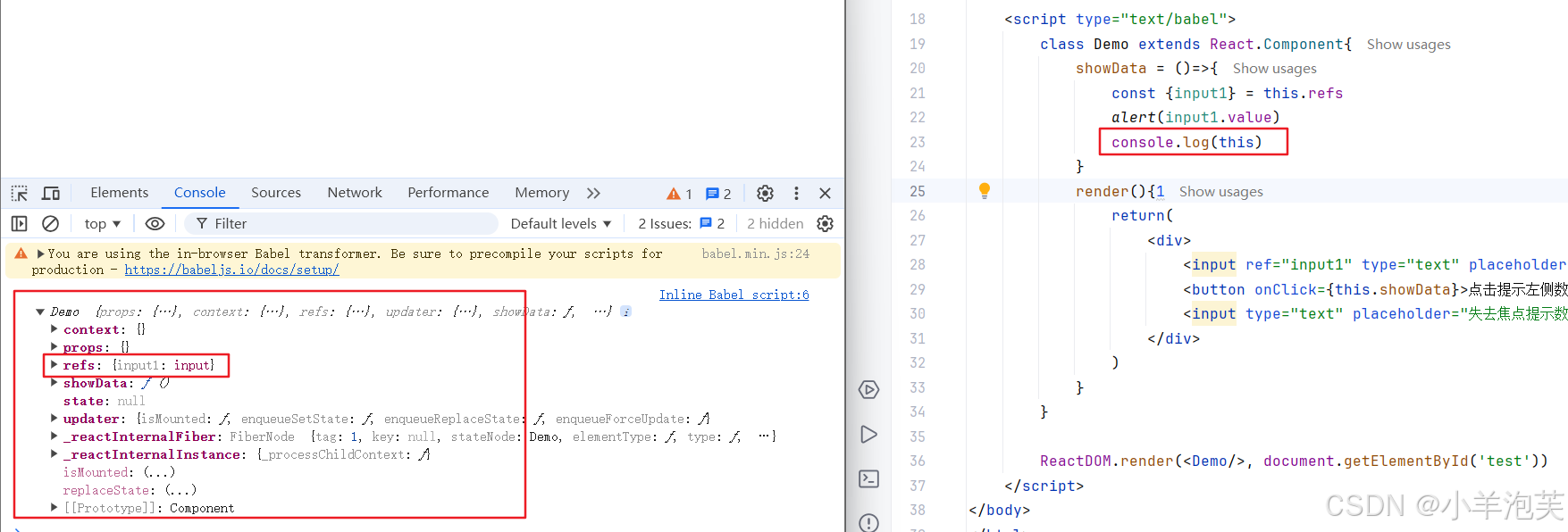Open the top context dropdown
The image size is (1568, 532).
[103, 223]
